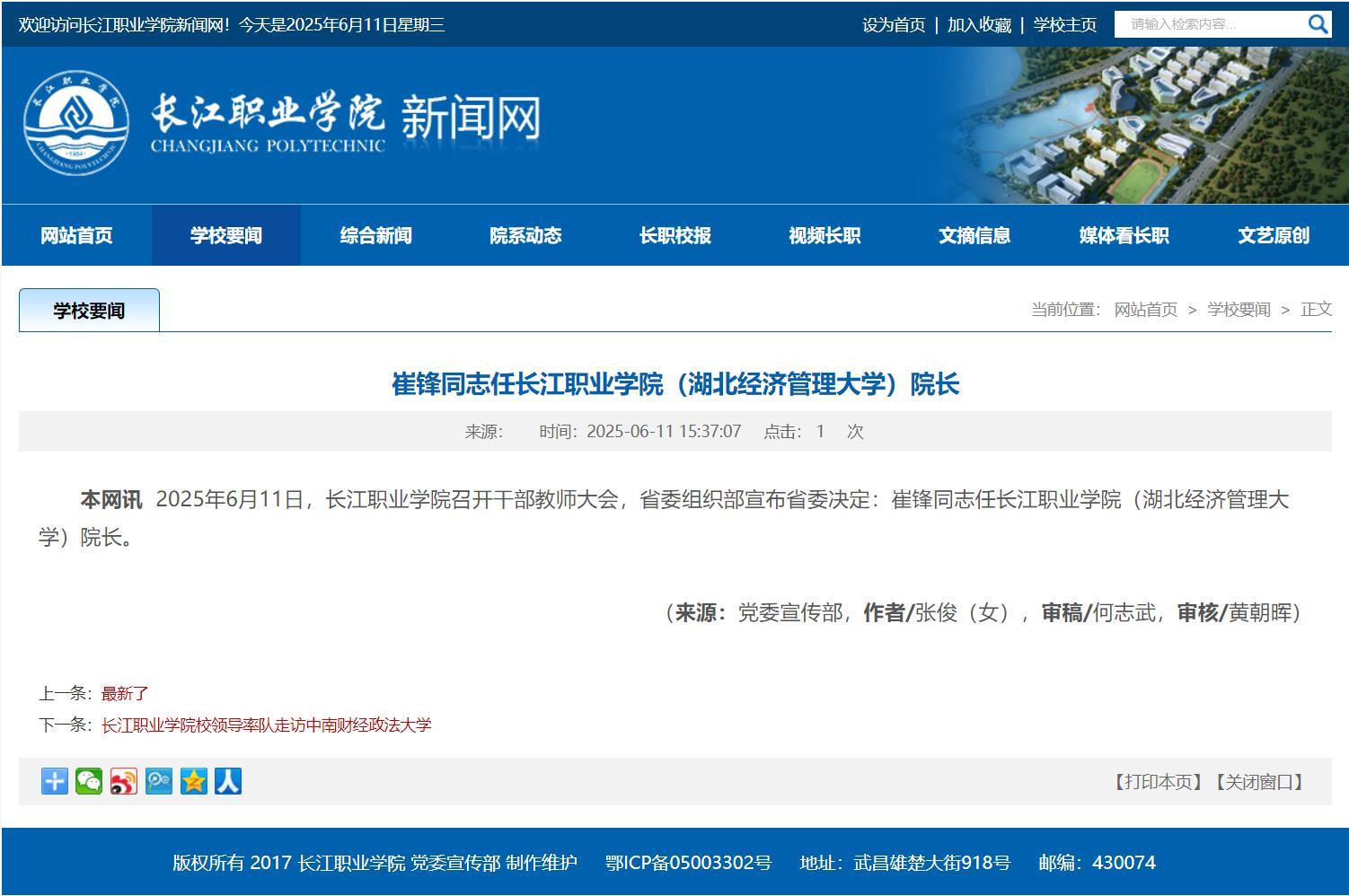Image resolution: width=1349 pixels, height=896 pixels.
Task: Open the 网站首页 navigation item
Action: coord(76,235)
